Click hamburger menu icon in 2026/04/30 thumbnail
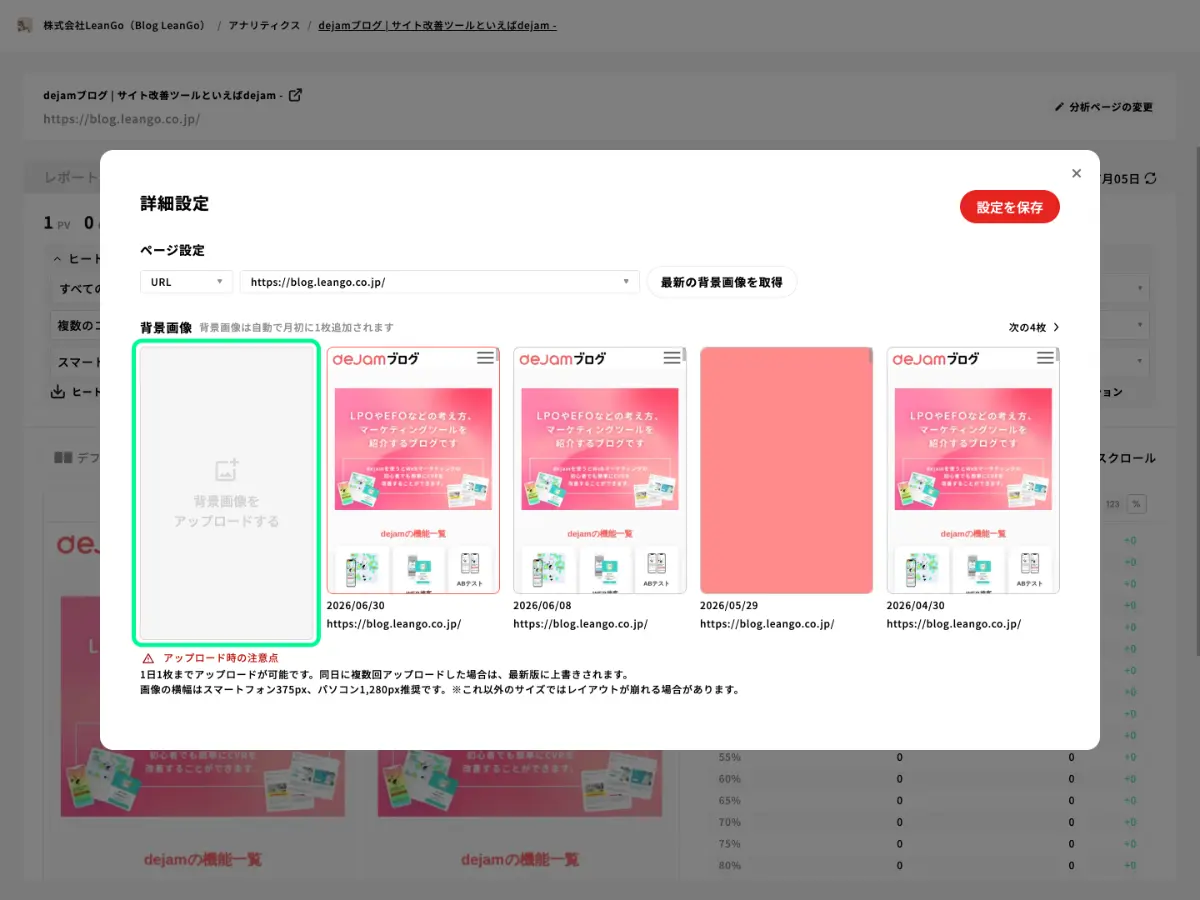 point(1045,358)
